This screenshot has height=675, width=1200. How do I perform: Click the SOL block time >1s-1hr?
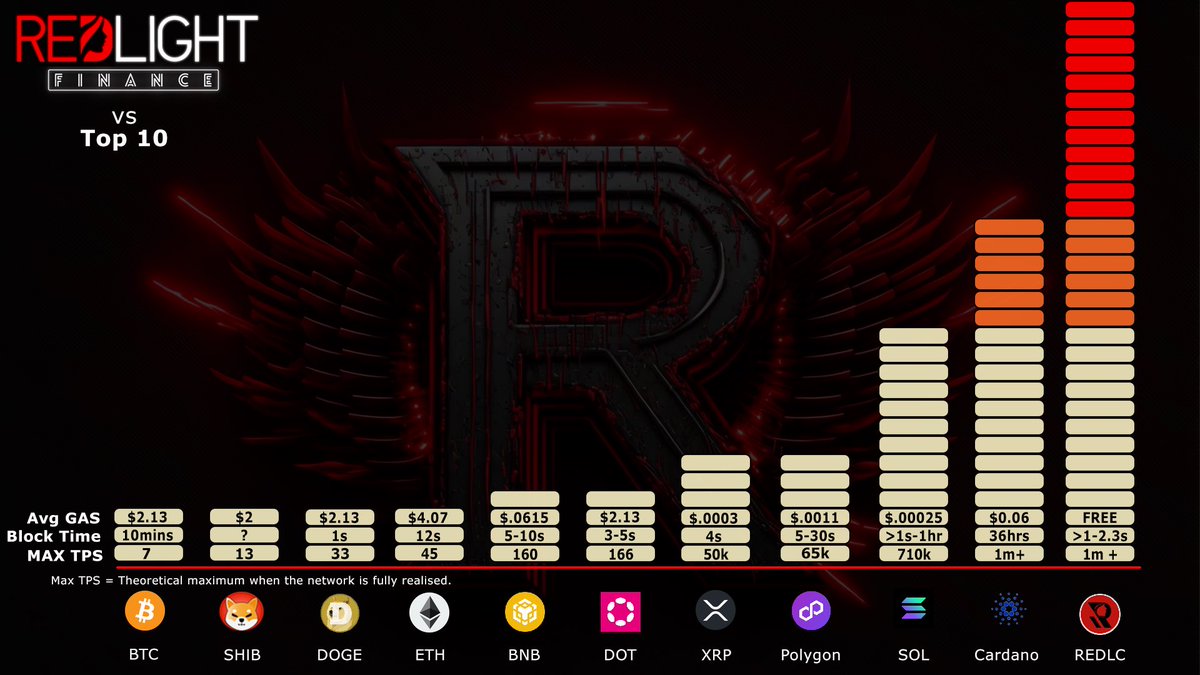pyautogui.click(x=914, y=535)
